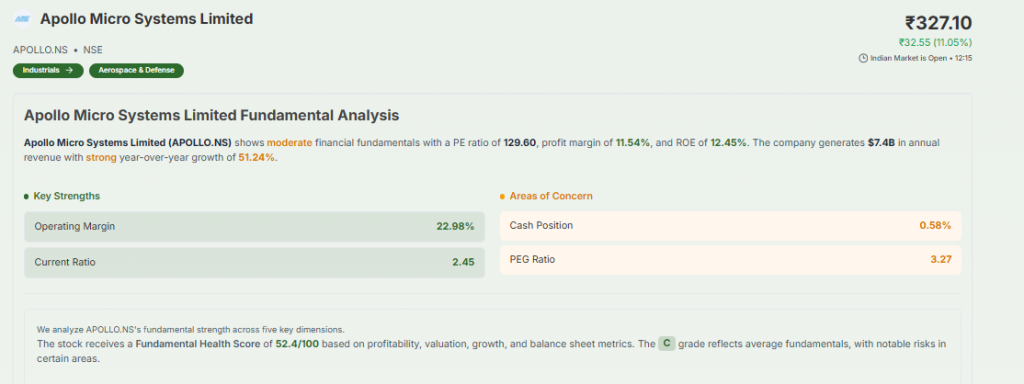
Task: Click the NSE exchange label
Action: pos(93,50)
